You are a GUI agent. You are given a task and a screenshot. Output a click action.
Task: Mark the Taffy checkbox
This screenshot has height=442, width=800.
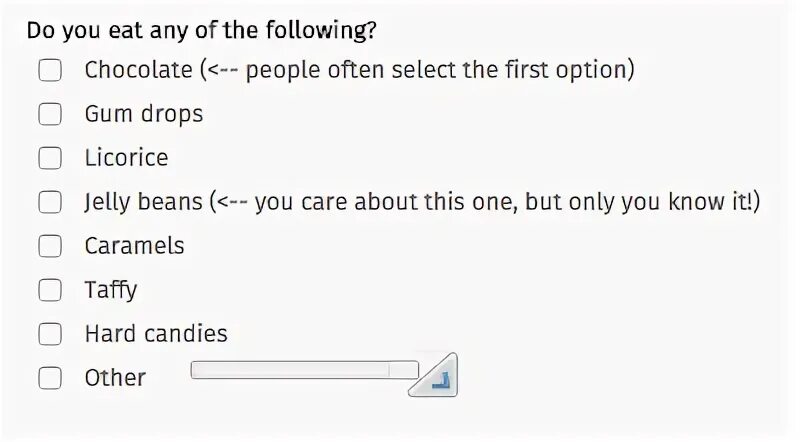click(x=50, y=290)
